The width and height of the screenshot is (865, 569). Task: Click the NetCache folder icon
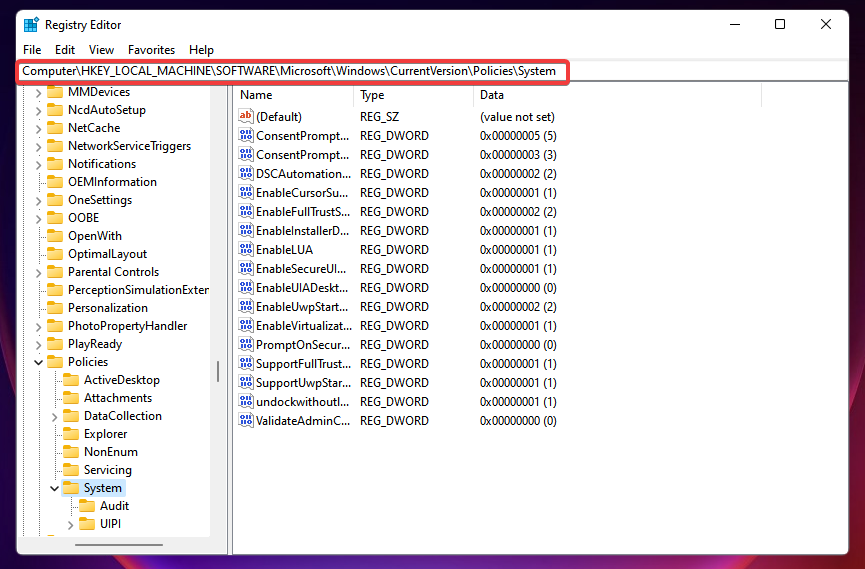(x=55, y=128)
